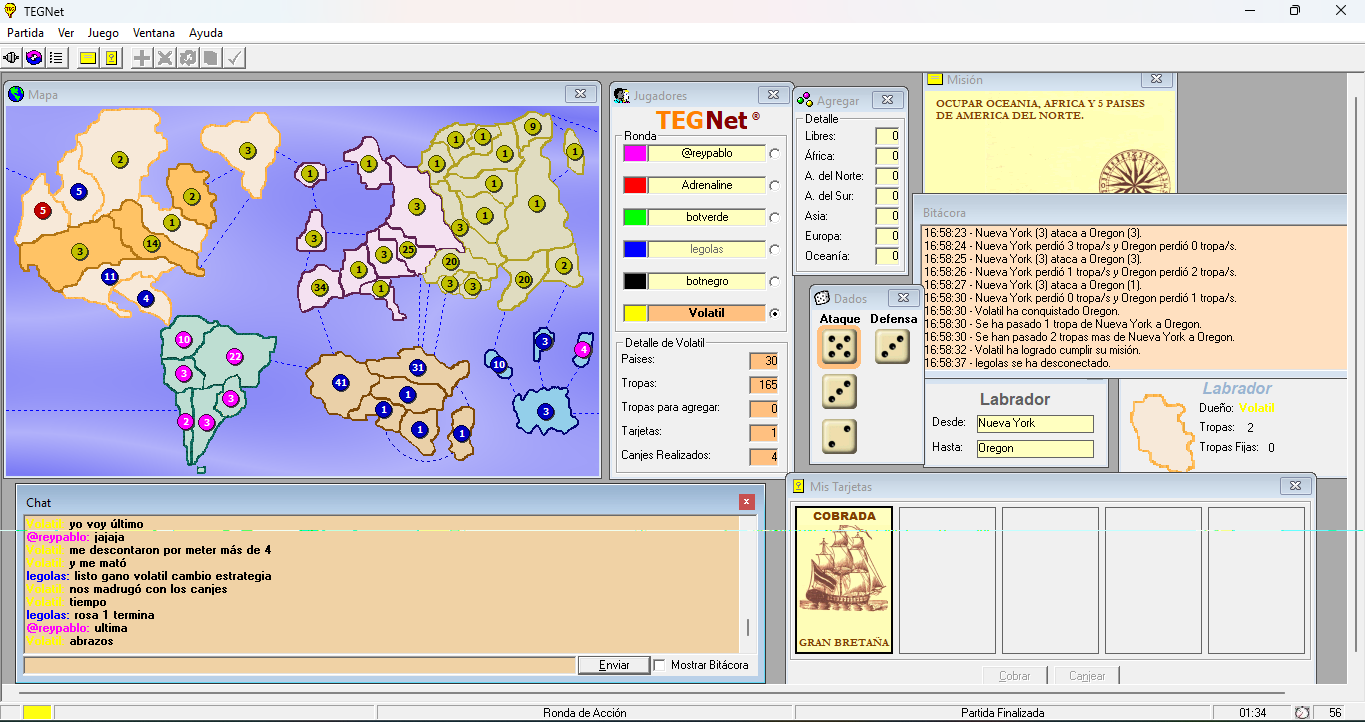Close the Chat panel with red X
1365x722 pixels.
coord(746,502)
